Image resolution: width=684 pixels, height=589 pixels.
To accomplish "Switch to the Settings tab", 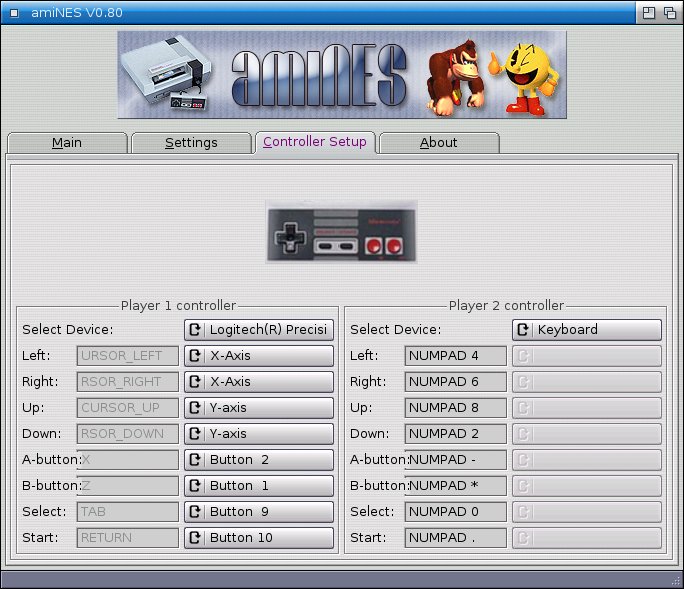I will pos(191,143).
